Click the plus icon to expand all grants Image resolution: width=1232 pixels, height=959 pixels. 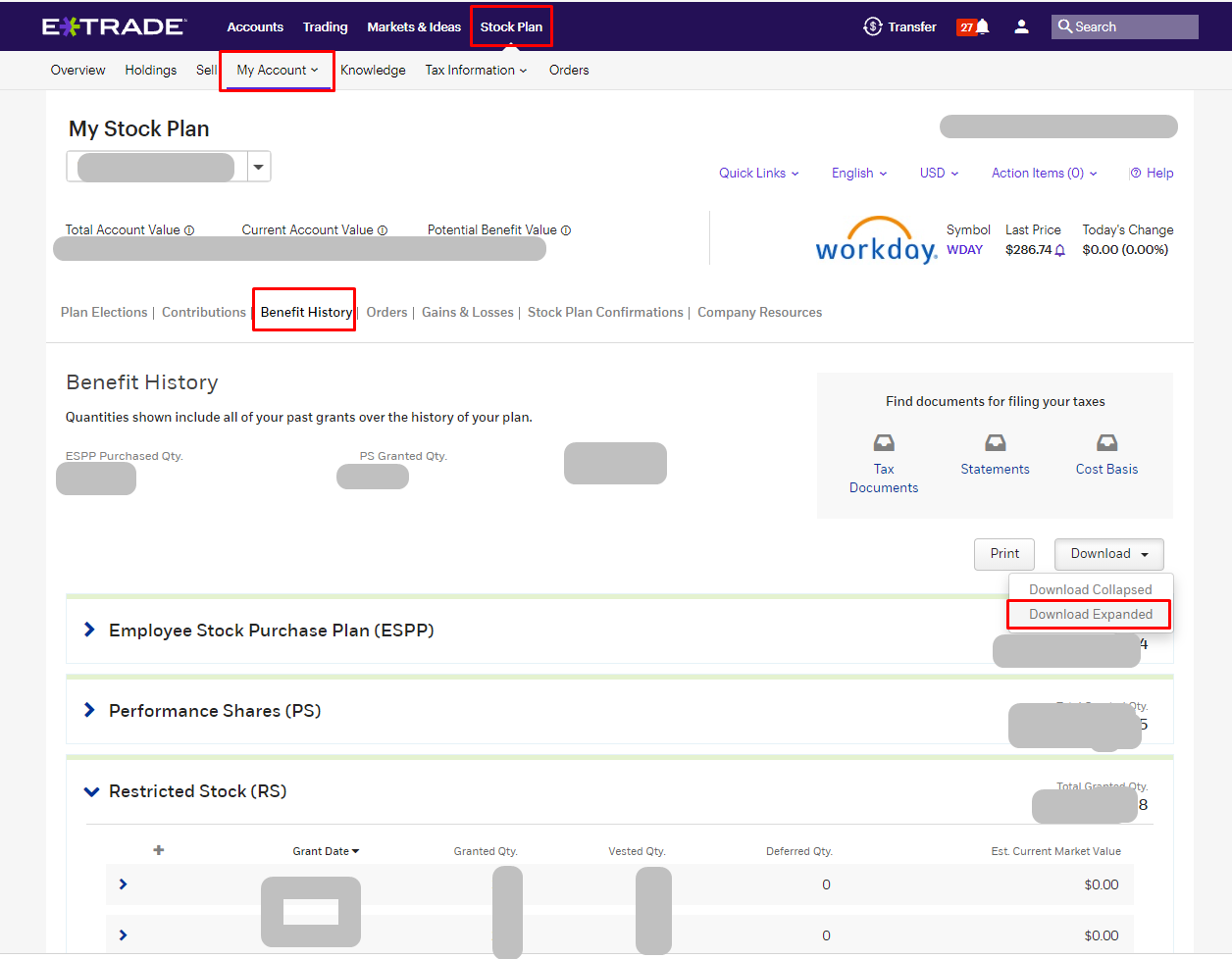pos(159,850)
